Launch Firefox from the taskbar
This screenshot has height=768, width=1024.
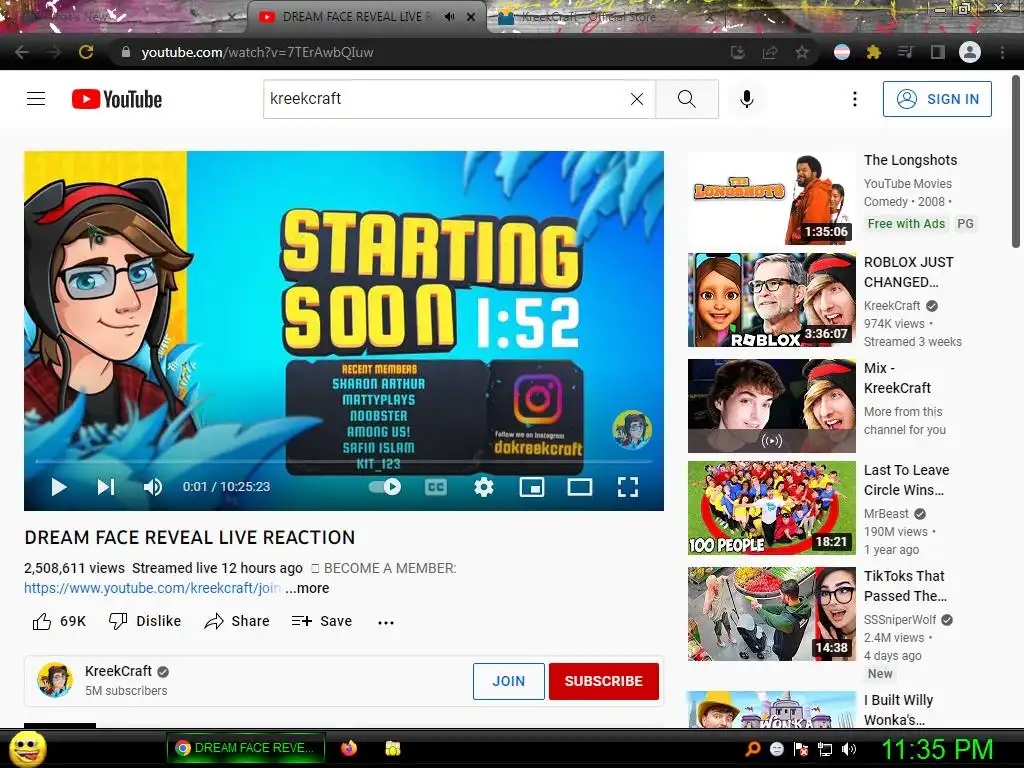tap(349, 748)
